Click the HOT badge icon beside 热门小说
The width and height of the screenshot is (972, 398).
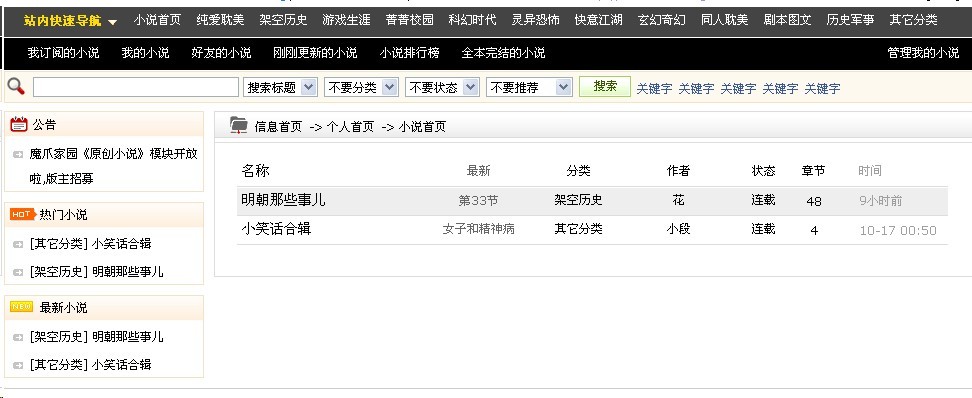[22, 214]
